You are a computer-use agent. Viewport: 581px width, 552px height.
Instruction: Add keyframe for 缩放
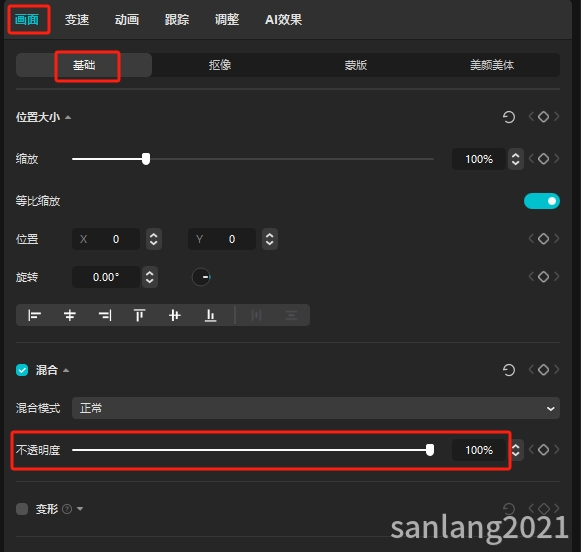point(544,159)
